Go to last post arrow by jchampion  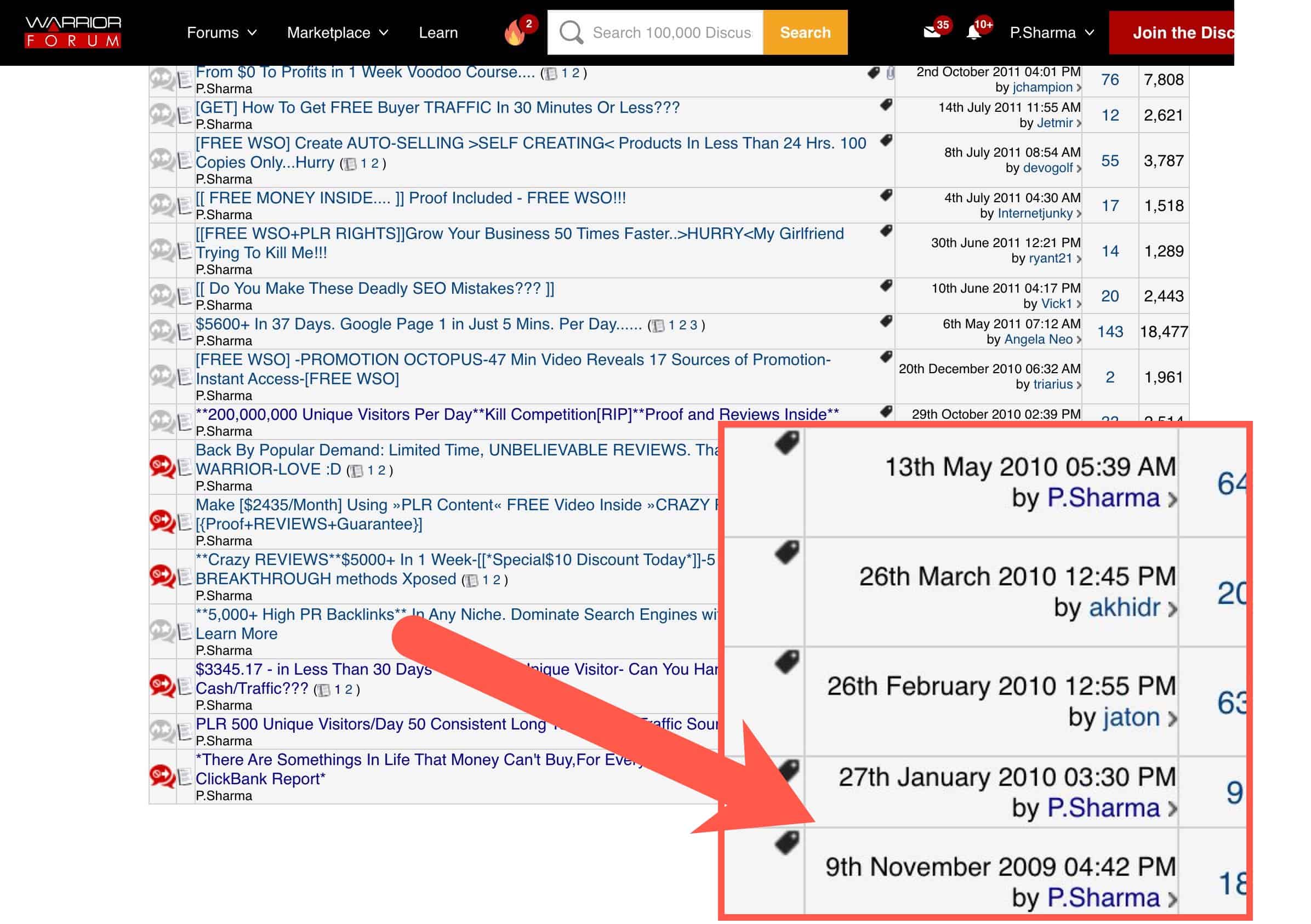pyautogui.click(x=1079, y=88)
